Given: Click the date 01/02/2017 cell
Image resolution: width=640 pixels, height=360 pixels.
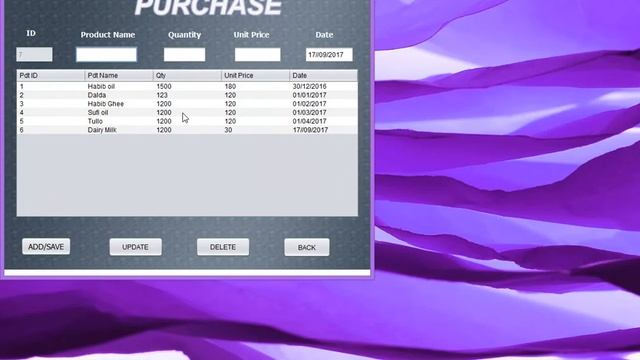Looking at the screenshot, I should coord(309,104).
